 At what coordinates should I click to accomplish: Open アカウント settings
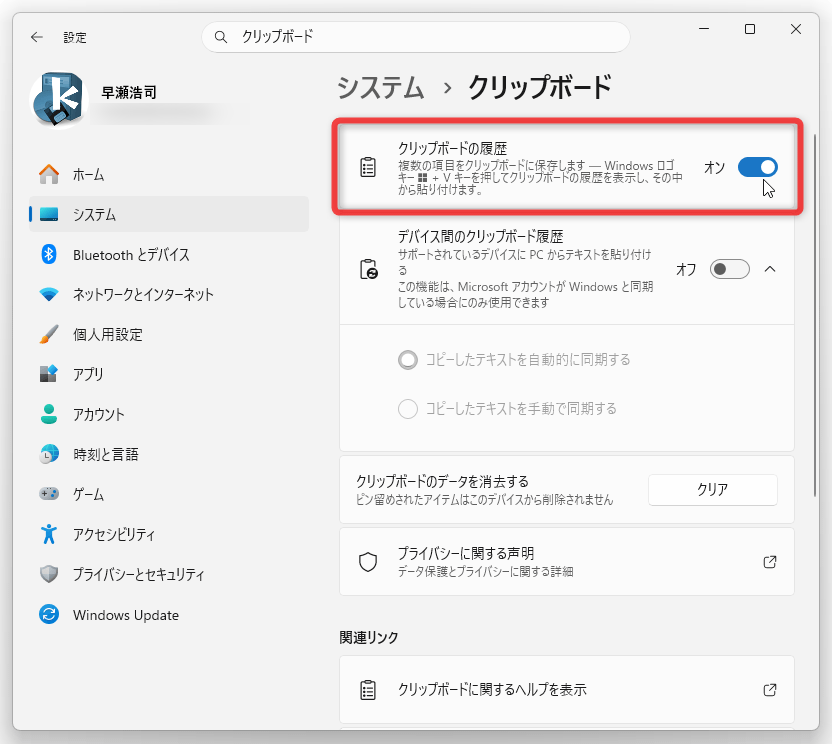coord(169,414)
